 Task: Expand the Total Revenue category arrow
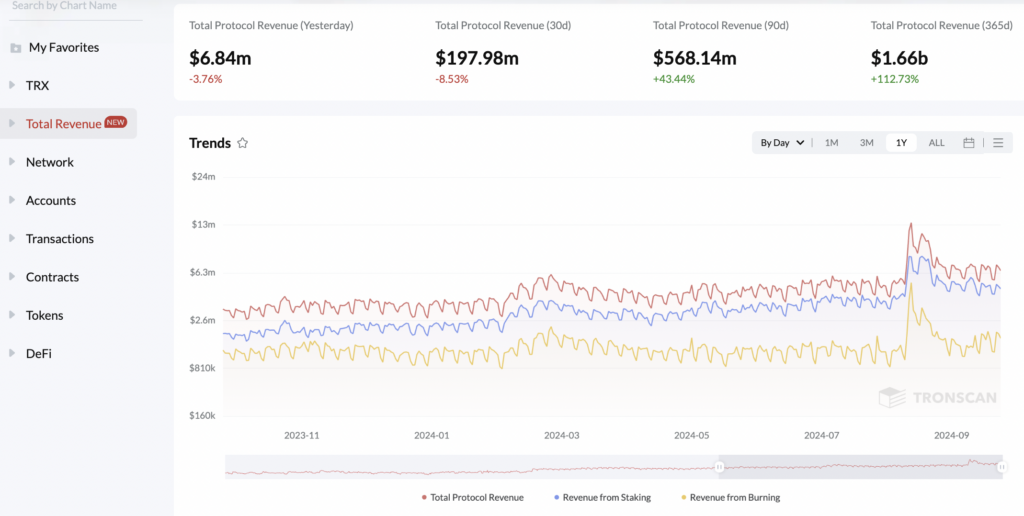coord(12,123)
